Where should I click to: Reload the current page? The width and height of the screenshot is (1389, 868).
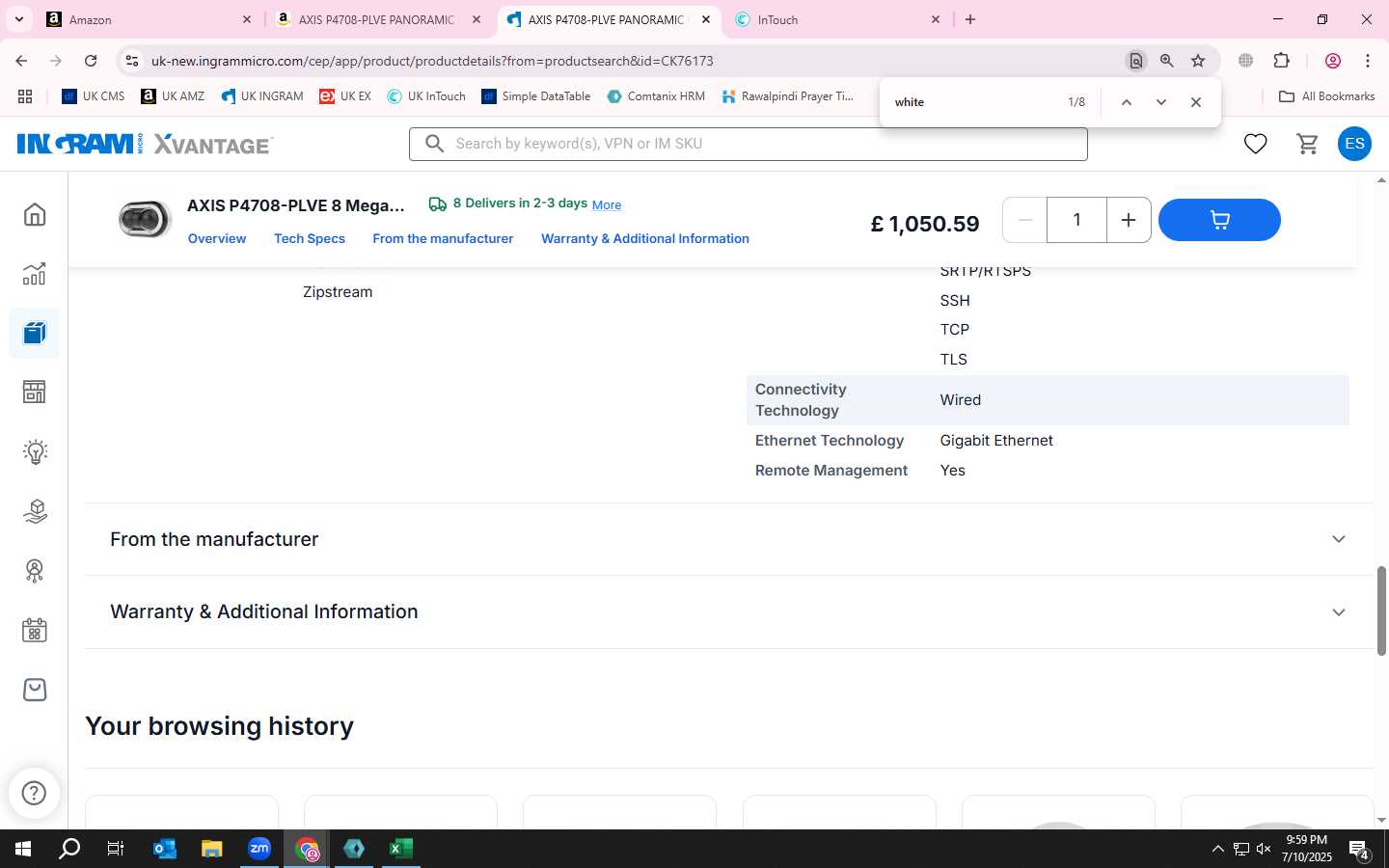tap(91, 61)
